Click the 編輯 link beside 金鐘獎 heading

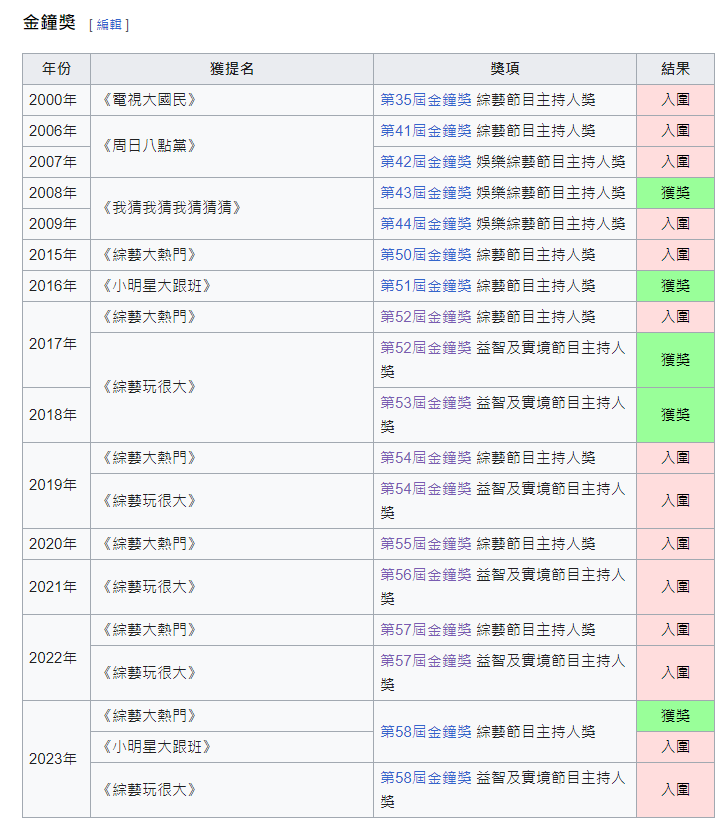coord(108,24)
